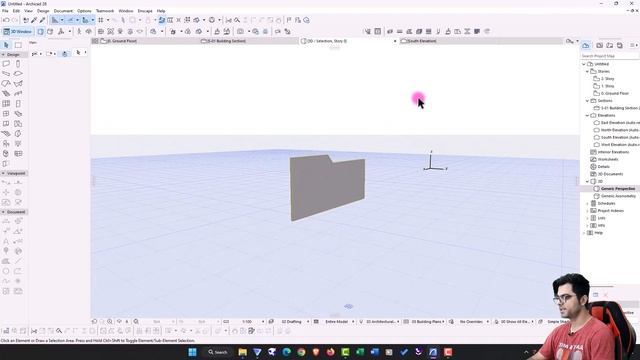Viewport: 640px width, 360px height.
Task: Activate the Inject Parameters syringe icon
Action: click(42, 20)
